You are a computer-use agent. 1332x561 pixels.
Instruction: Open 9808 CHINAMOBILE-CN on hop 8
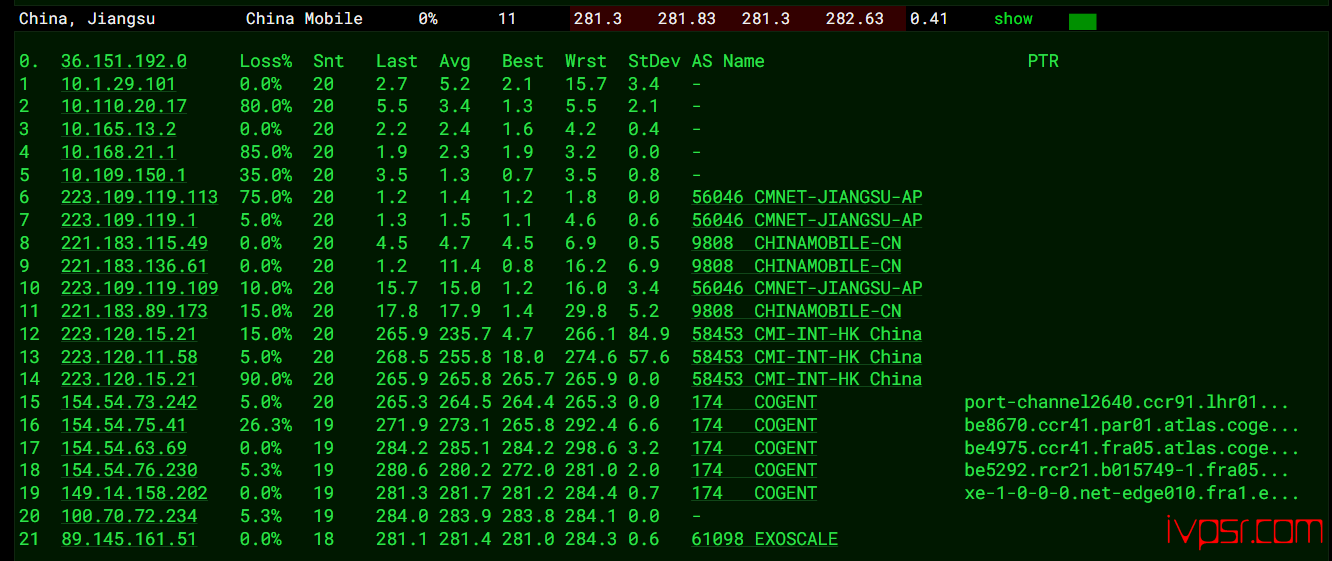[796, 243]
